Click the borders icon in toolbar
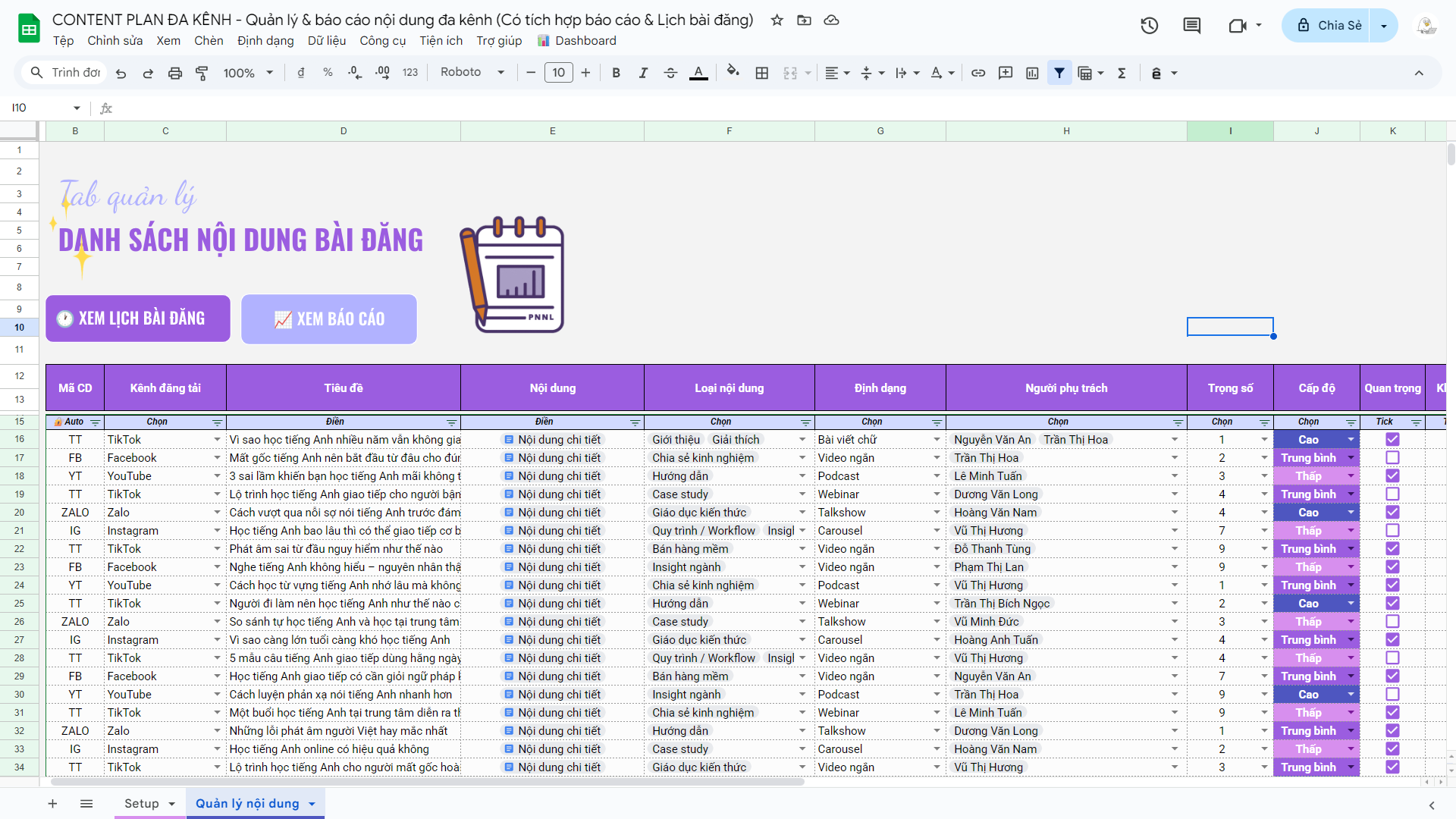This screenshot has height=819, width=1456. 762,73
